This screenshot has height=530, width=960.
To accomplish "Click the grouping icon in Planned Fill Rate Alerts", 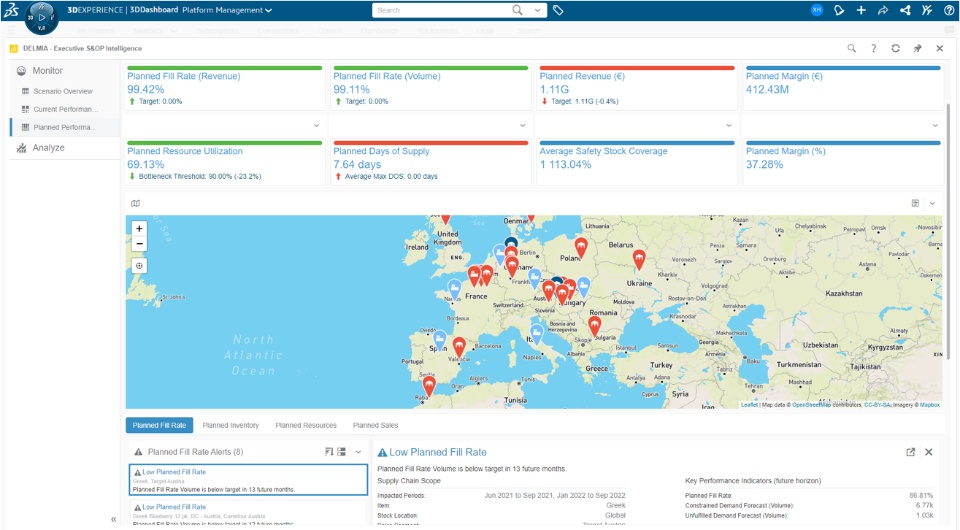I will 342,452.
